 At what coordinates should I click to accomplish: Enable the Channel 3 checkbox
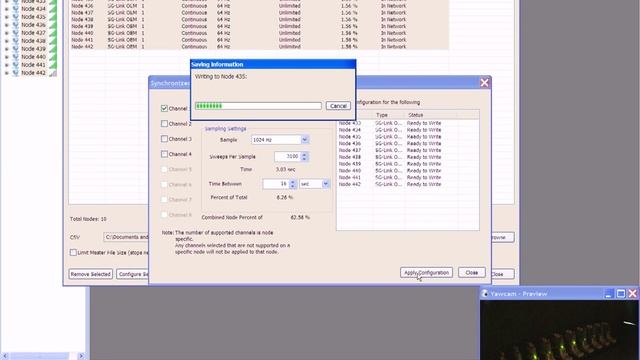point(164,139)
